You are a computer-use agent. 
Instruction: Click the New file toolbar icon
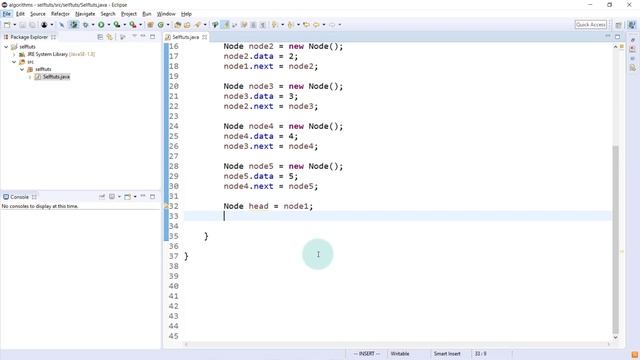(7, 25)
